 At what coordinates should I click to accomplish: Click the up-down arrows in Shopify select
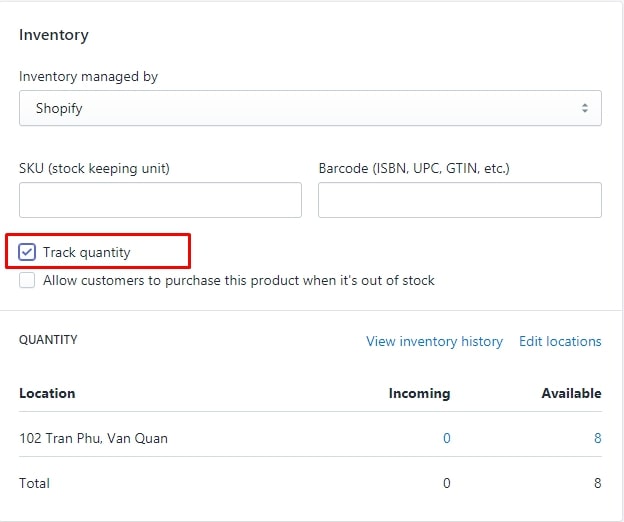tap(586, 108)
